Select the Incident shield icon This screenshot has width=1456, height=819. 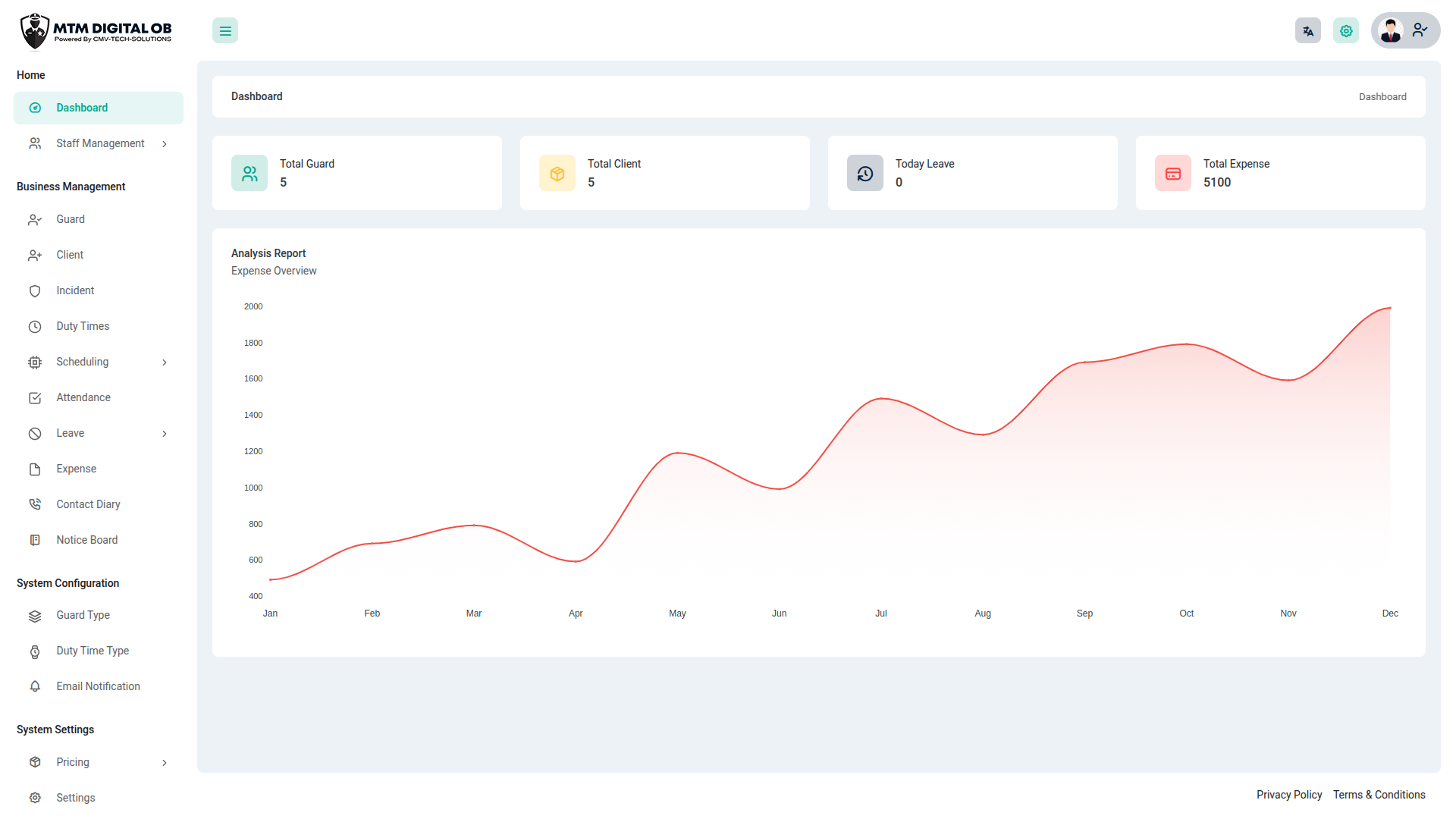(x=35, y=291)
